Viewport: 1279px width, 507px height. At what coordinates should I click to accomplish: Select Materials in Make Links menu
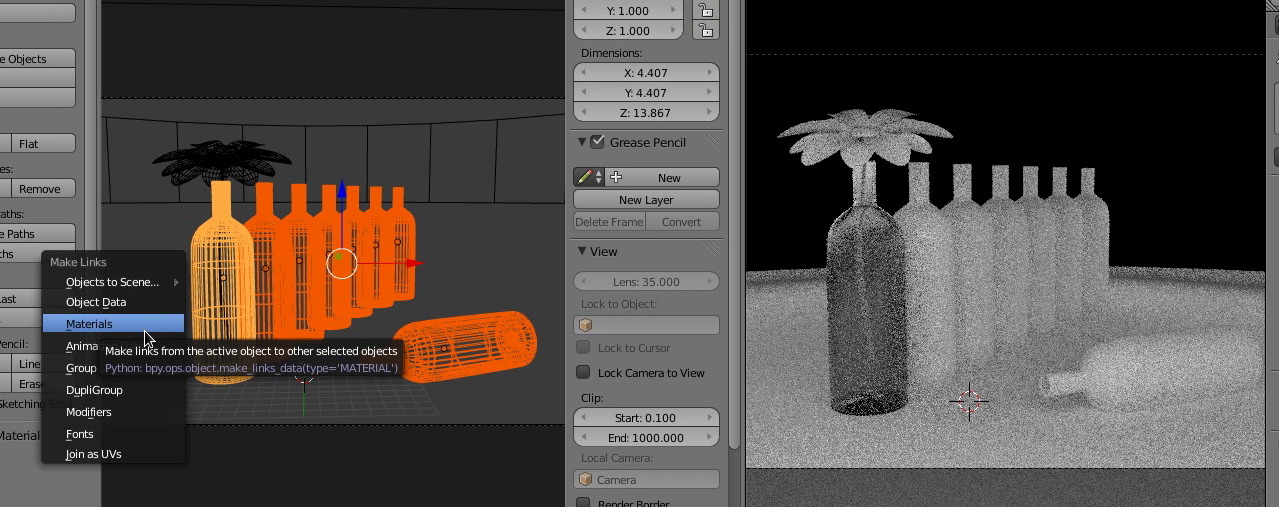point(89,324)
